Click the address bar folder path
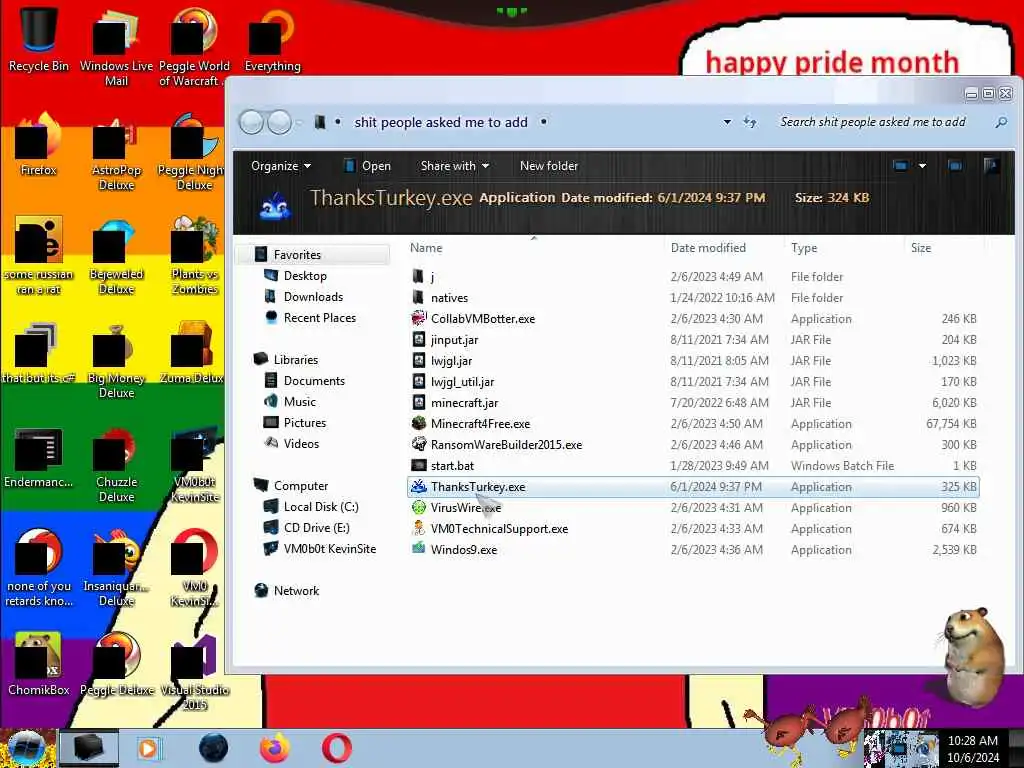Viewport: 1024px width, 768px height. click(x=441, y=122)
